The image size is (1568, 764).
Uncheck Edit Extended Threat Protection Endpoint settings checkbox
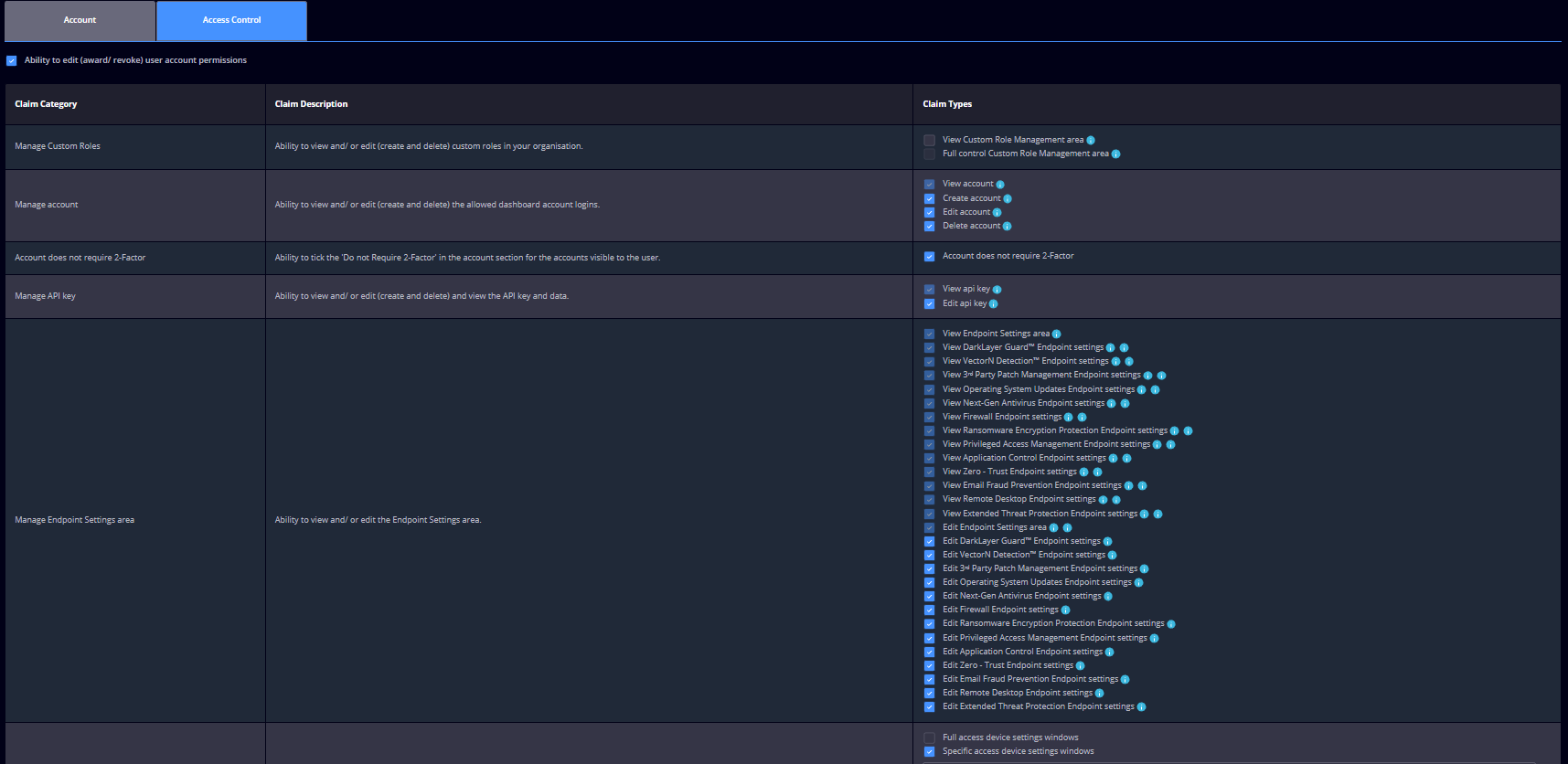(x=929, y=707)
